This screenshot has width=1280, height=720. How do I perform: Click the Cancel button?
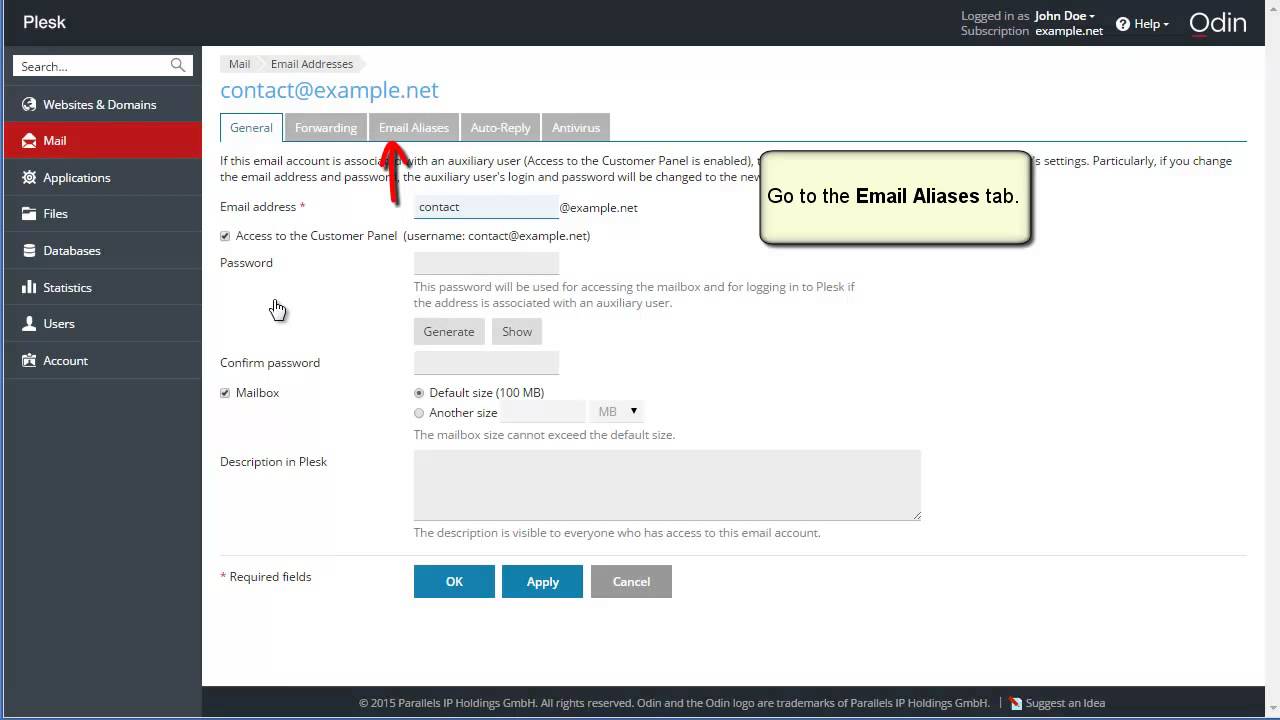[x=631, y=581]
